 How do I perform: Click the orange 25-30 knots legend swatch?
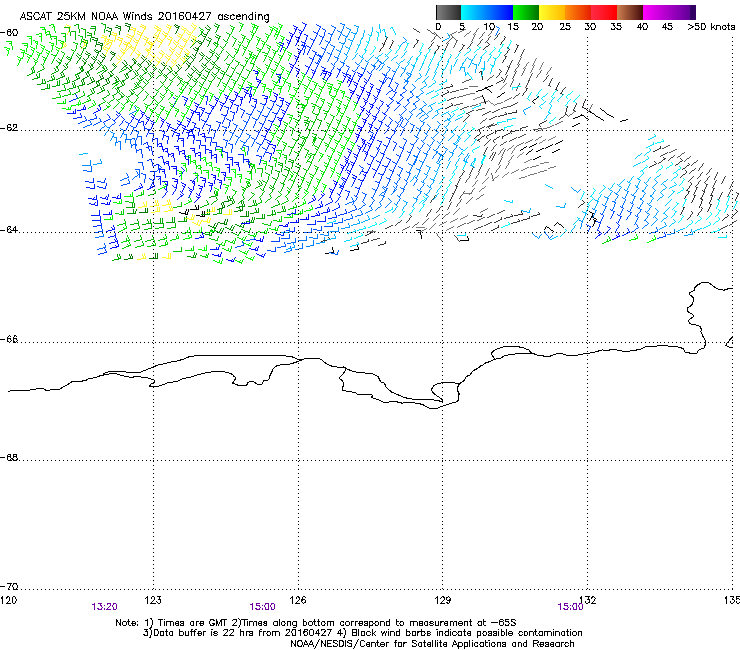pos(578,12)
